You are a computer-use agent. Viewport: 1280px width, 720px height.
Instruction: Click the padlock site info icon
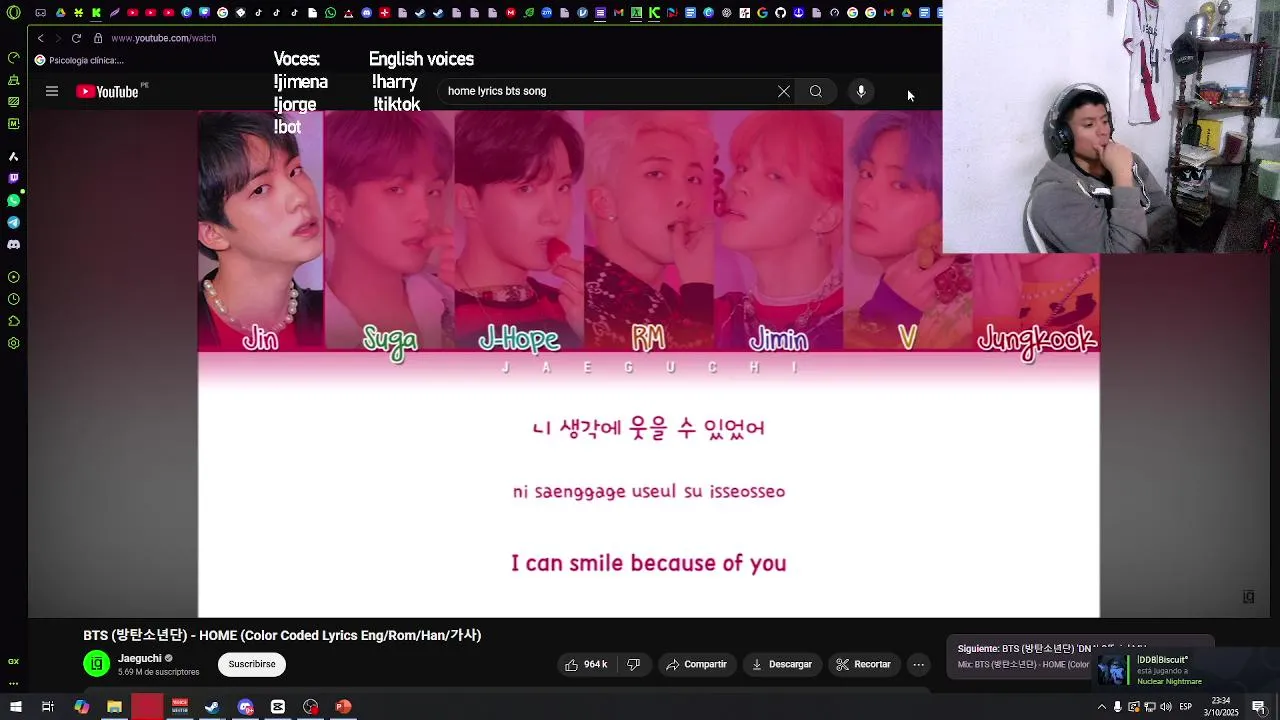98,38
